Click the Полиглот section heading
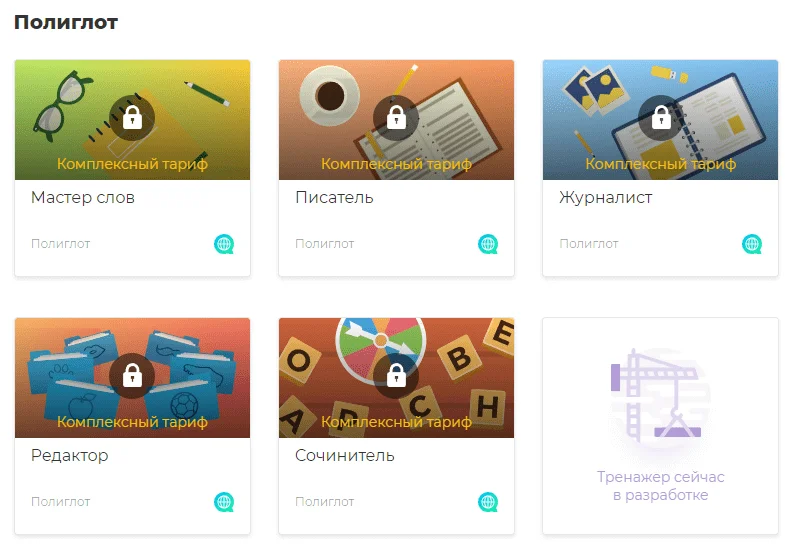This screenshot has width=787, height=550. (66, 22)
